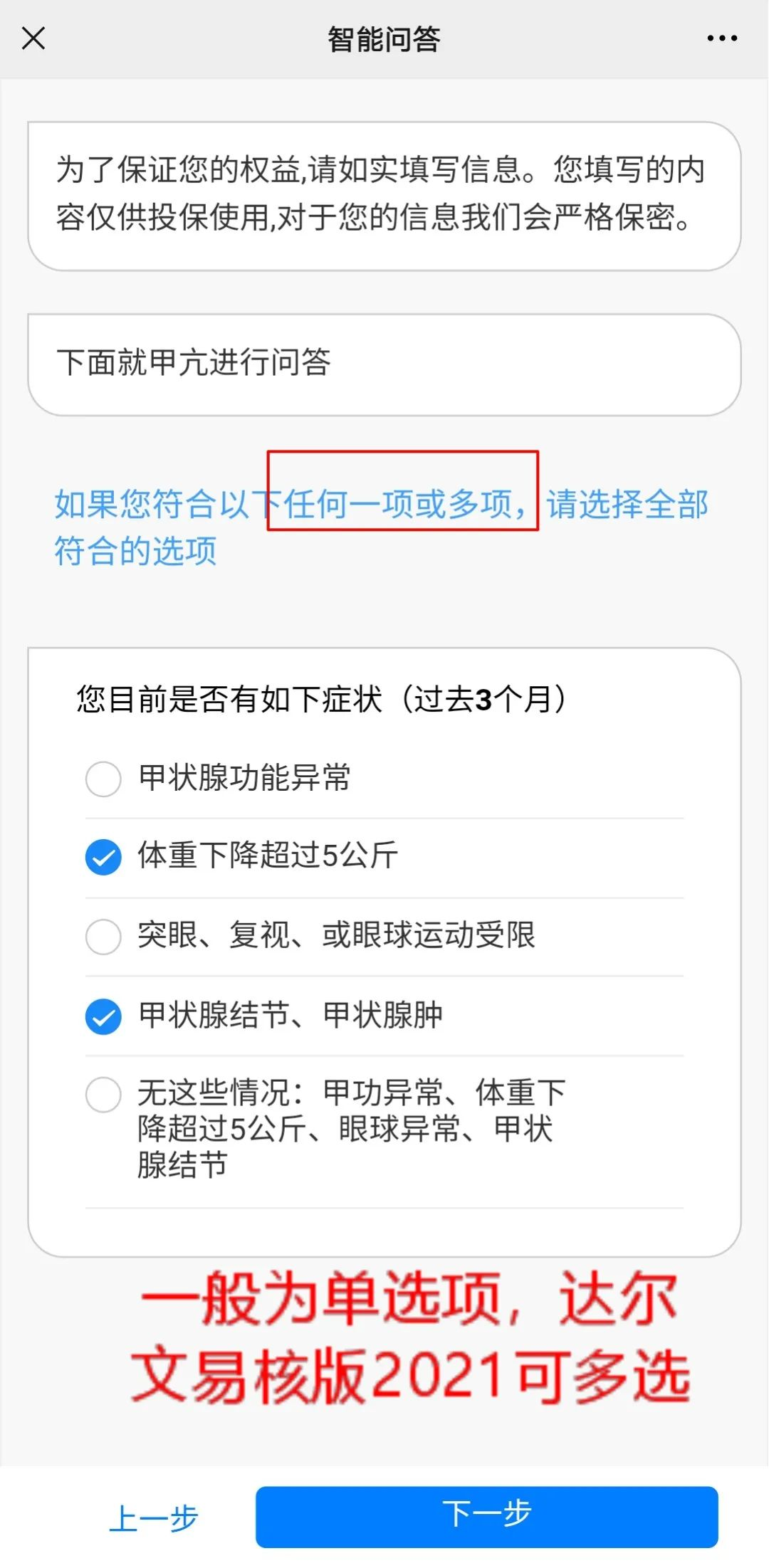This screenshot has height=1568, width=769.
Task: Tap the 甲状腺结节、甲状腺肿 option label text
Action: [291, 1015]
